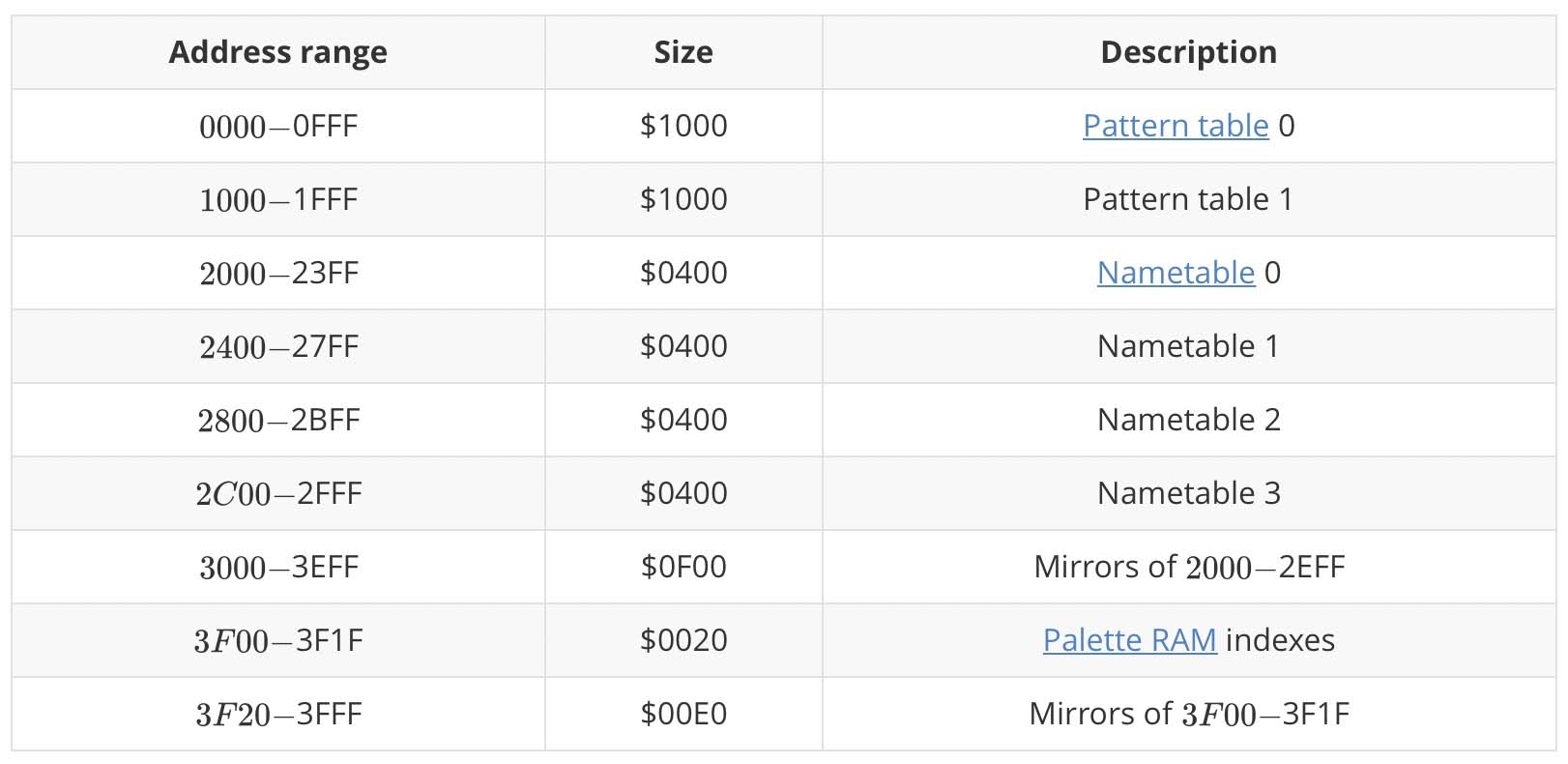This screenshot has width=1568, height=764.
Task: Click the 1000–1FFF address range cell
Action: pyautogui.click(x=278, y=199)
